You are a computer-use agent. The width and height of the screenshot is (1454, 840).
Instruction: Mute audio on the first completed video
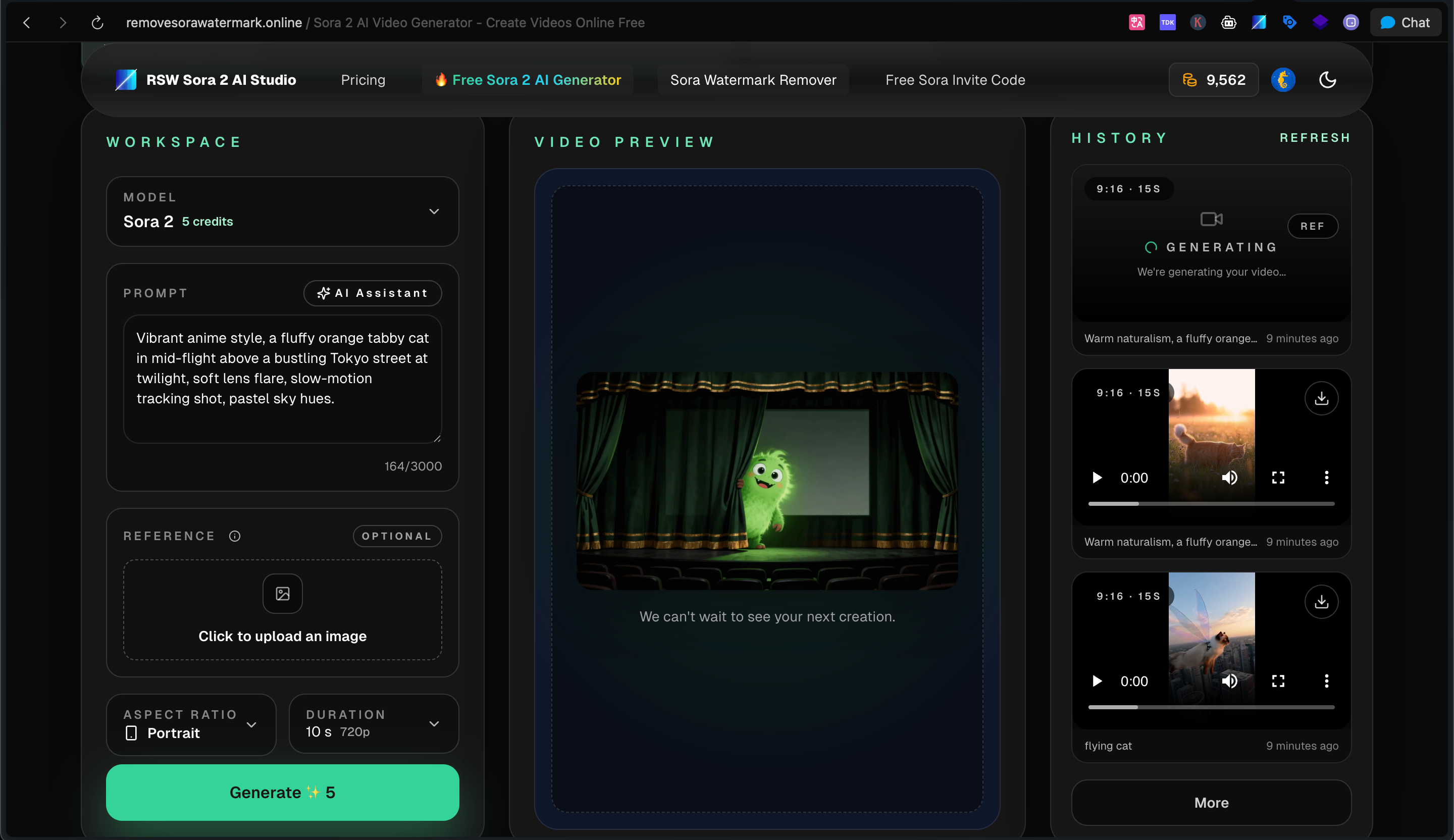point(1230,477)
